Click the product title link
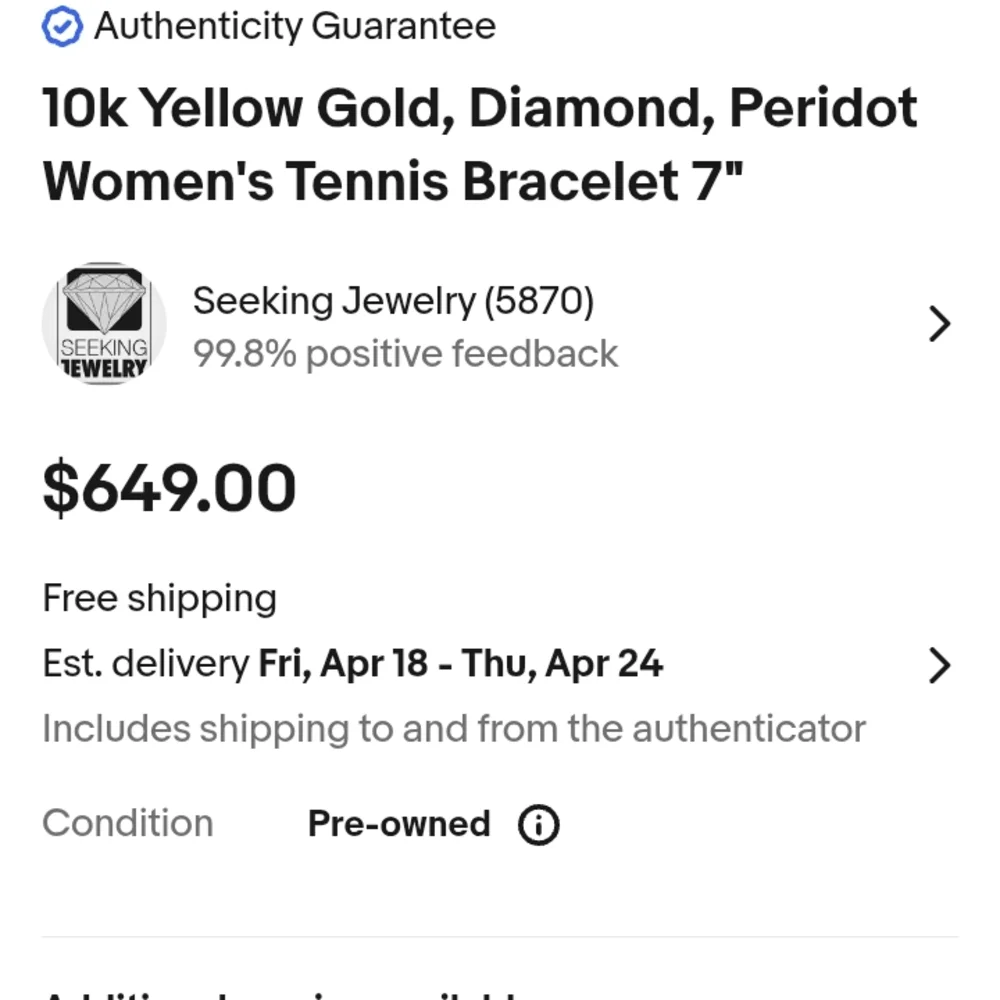 [x=480, y=143]
